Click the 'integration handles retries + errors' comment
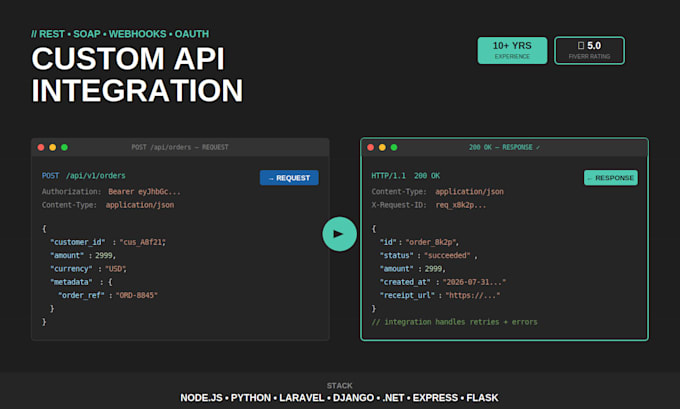Image resolution: width=680 pixels, height=409 pixels. tap(454, 322)
